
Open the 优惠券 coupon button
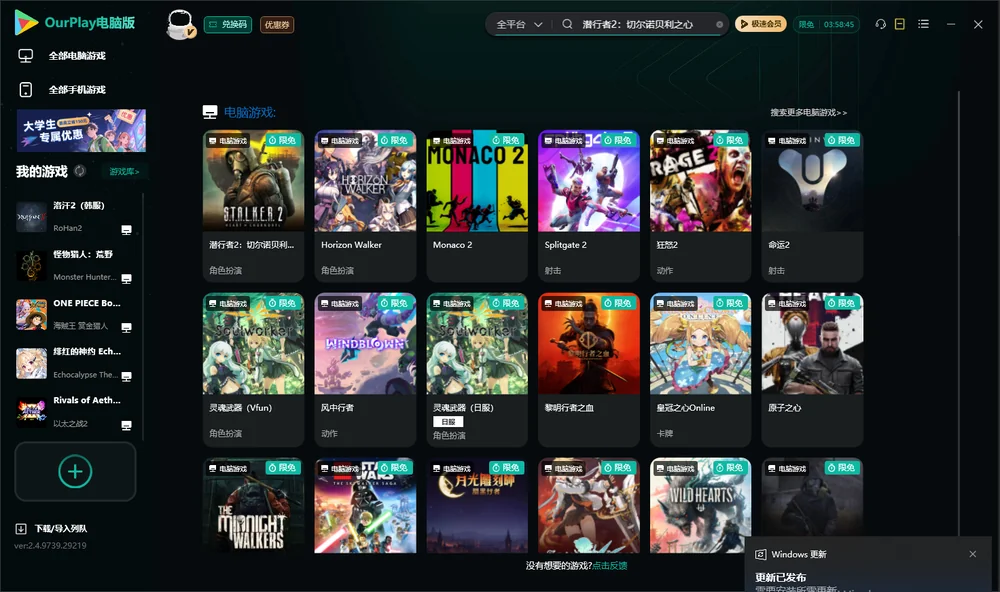[277, 25]
